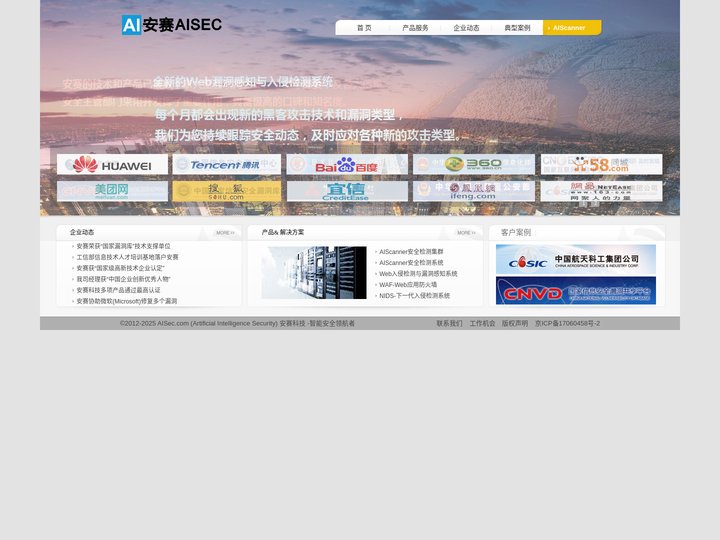Open WAF-Web应用防火墙 link
The image size is (720, 540).
pos(408,285)
